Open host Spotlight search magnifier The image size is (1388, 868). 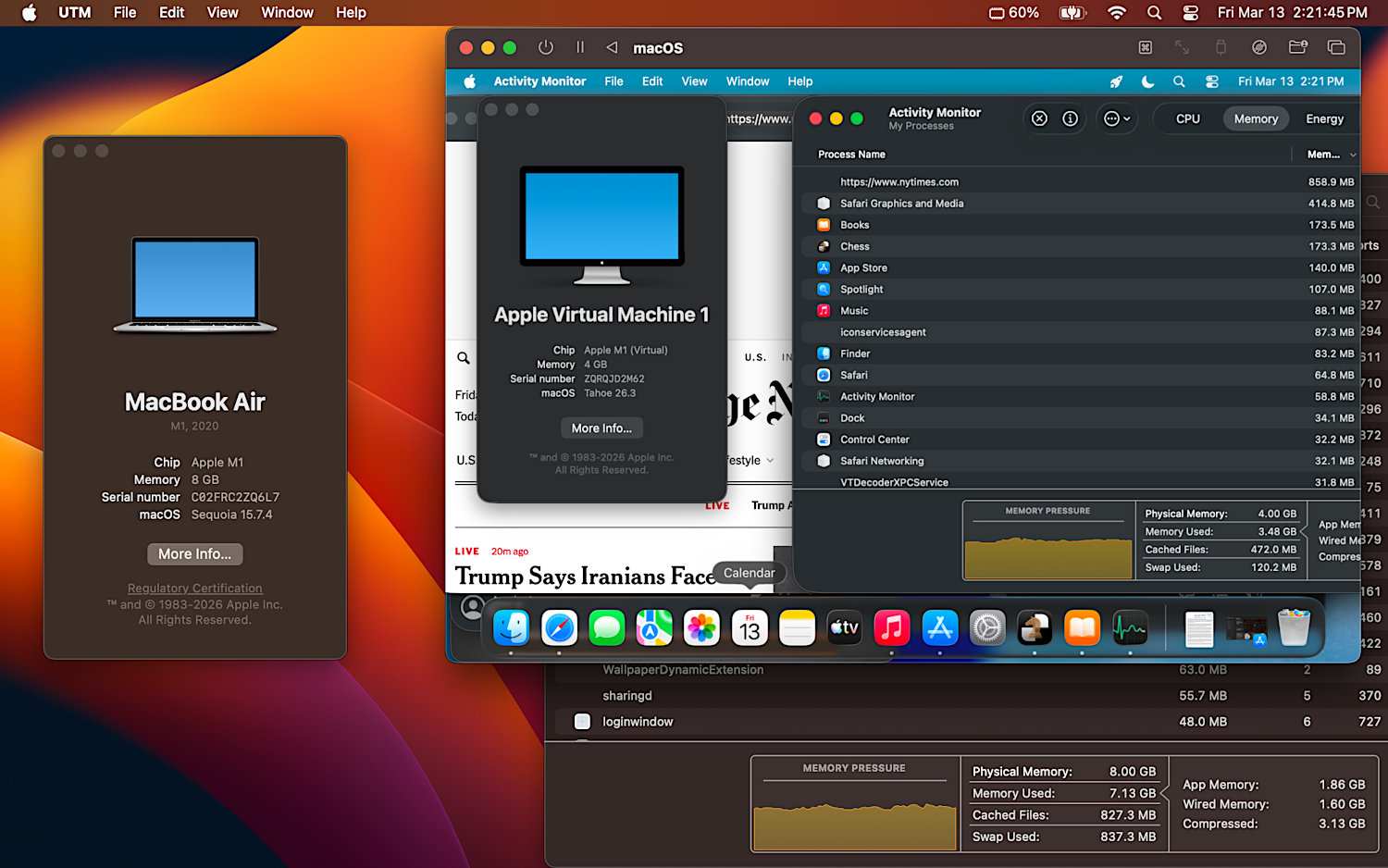(x=1154, y=13)
